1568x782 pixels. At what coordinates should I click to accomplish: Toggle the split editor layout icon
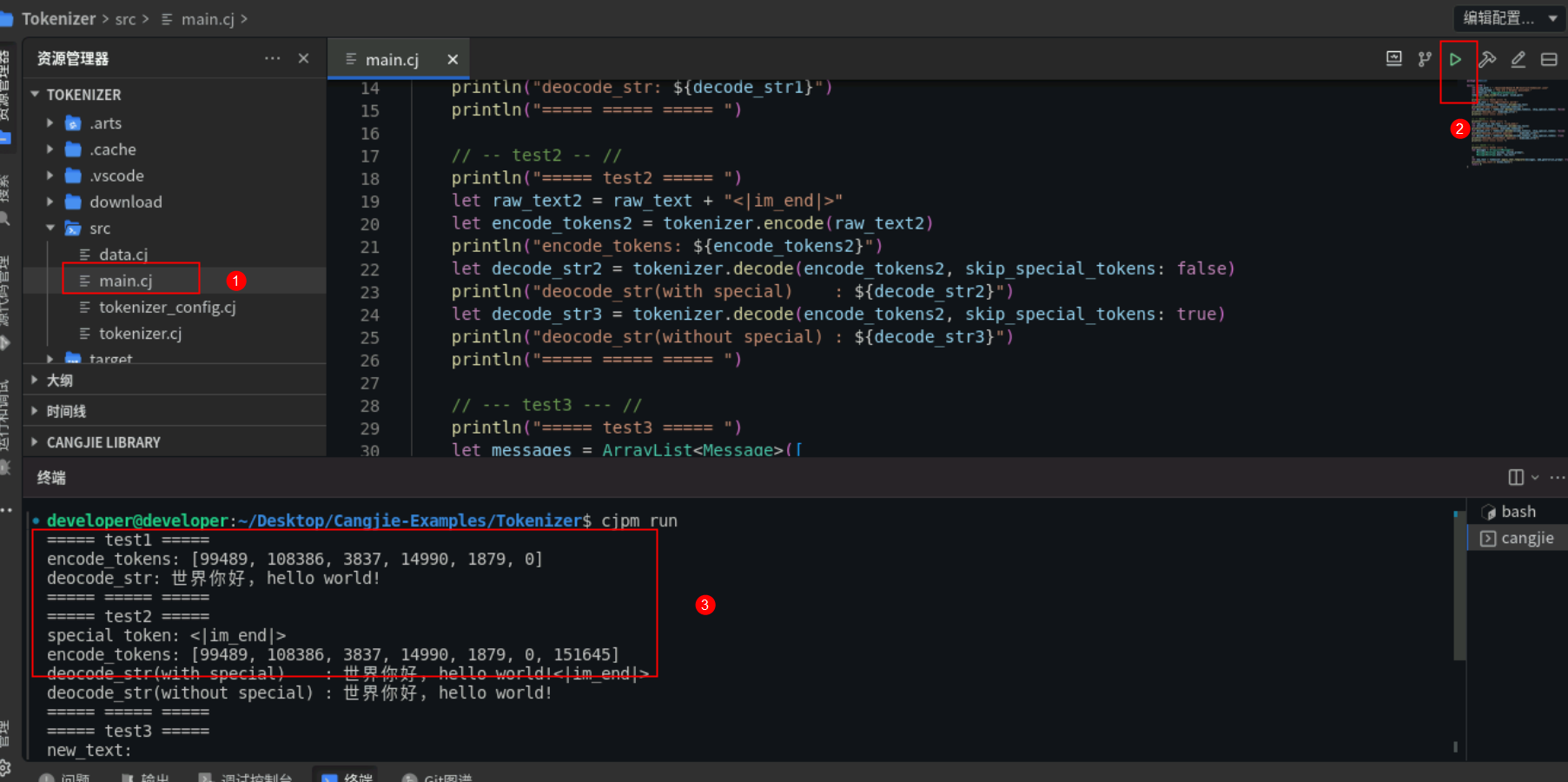pos(1549,59)
